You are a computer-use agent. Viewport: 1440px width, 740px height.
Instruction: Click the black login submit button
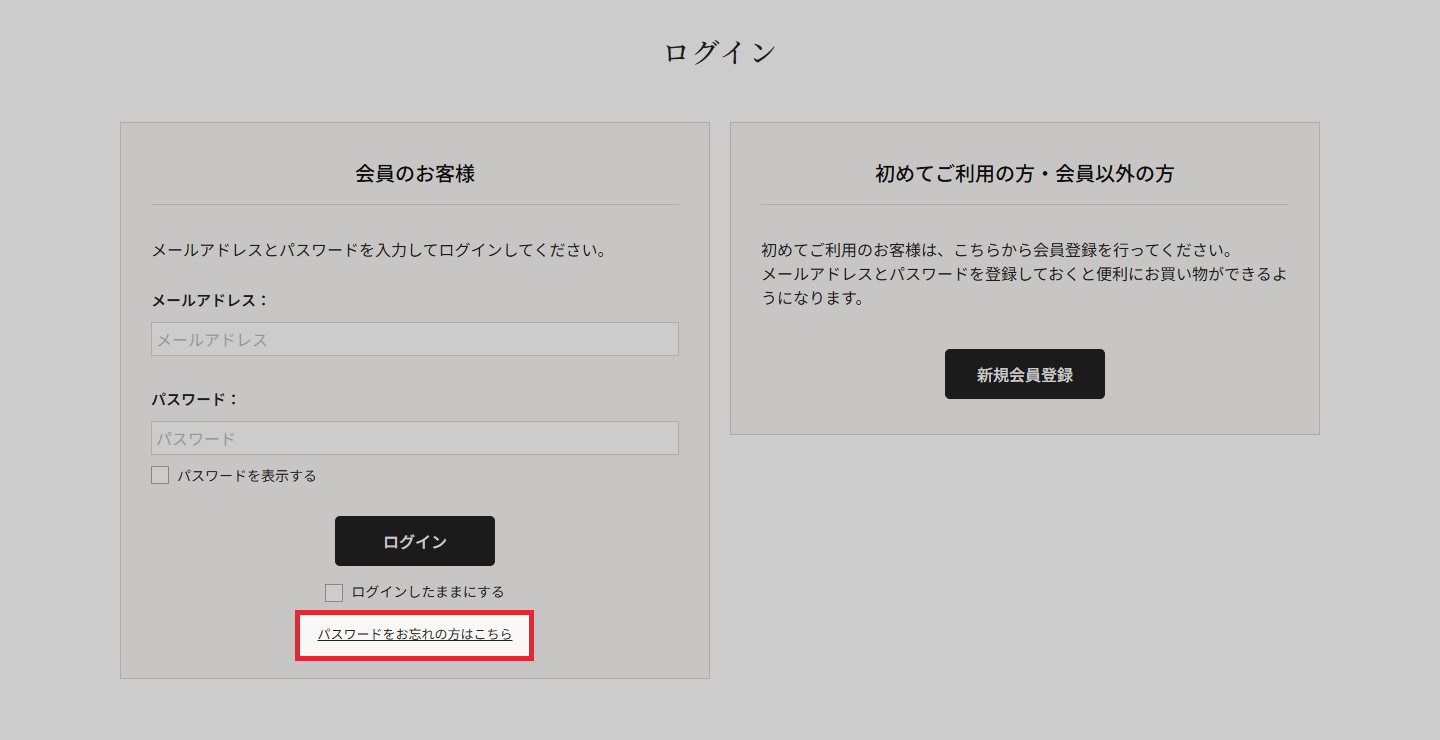coord(415,540)
